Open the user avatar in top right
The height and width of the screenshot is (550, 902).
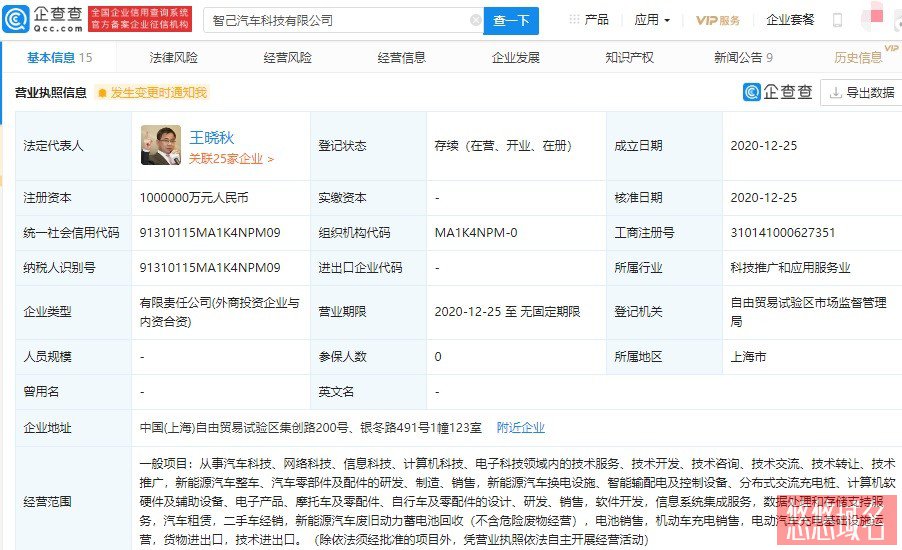pyautogui.click(x=872, y=17)
